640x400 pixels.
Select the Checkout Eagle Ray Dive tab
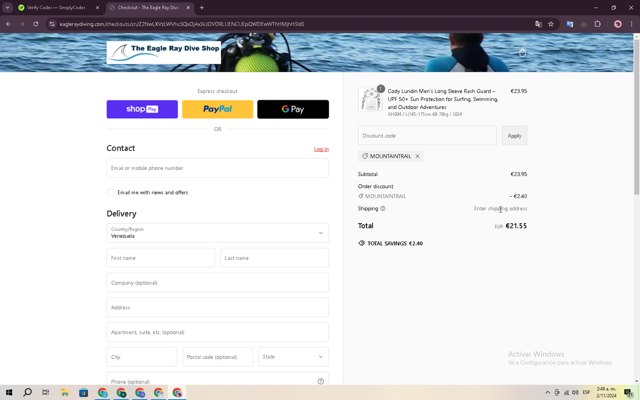[x=148, y=7]
